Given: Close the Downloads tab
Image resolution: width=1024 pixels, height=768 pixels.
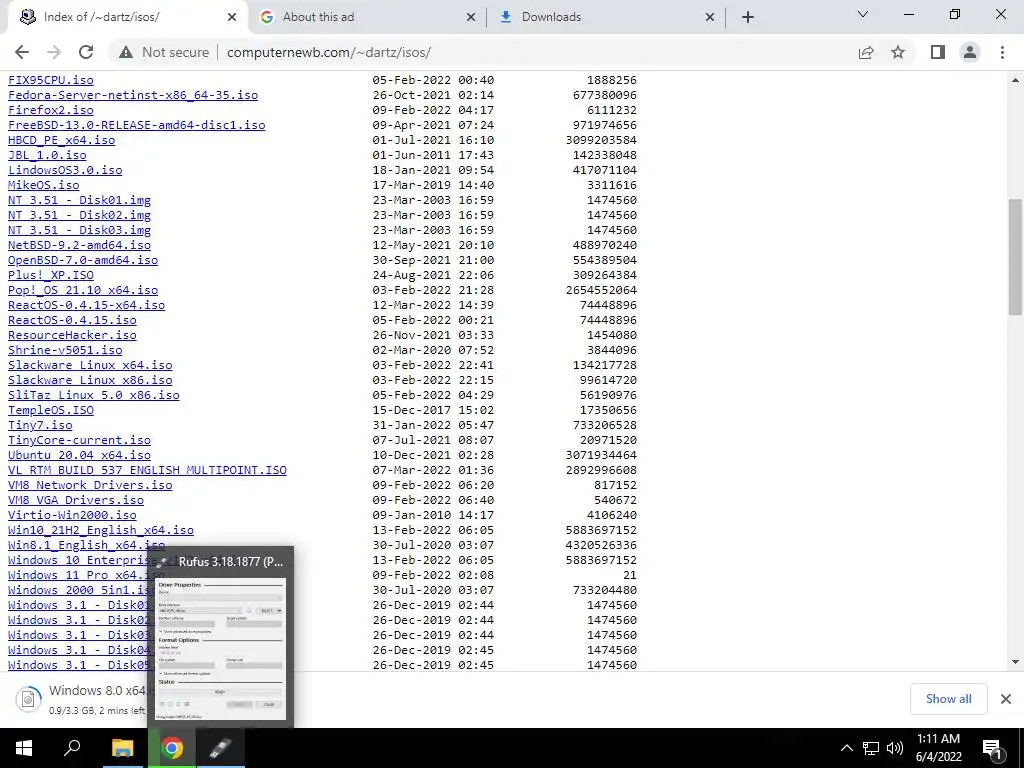Looking at the screenshot, I should tap(710, 17).
